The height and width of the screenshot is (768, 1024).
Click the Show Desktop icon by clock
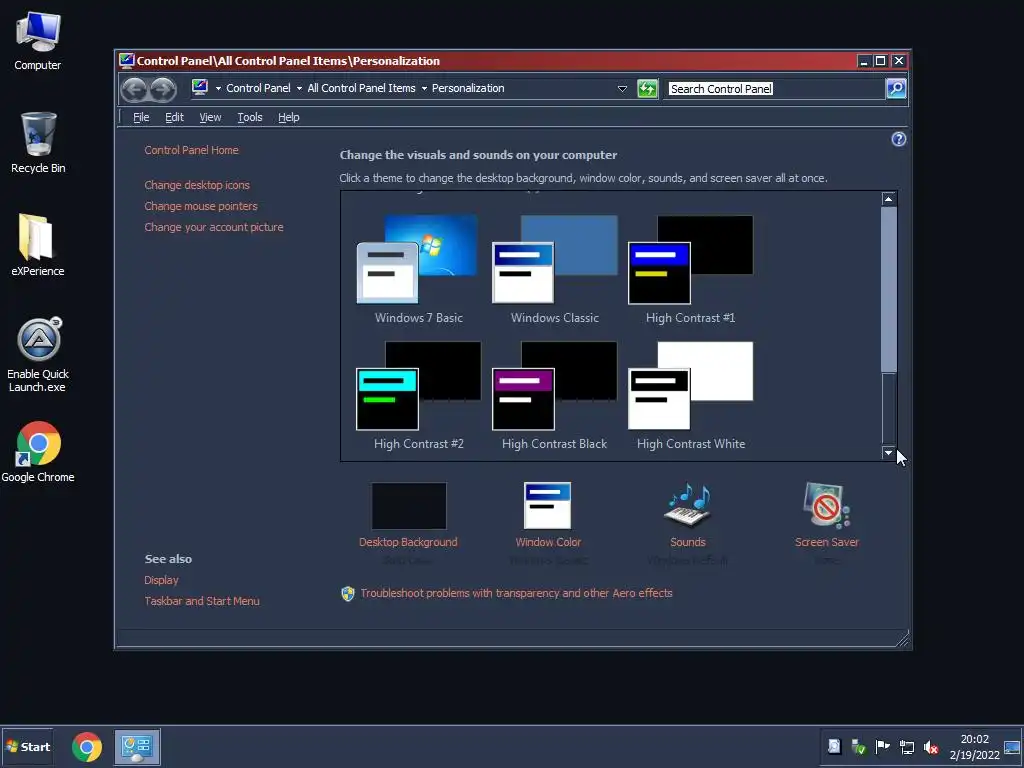pos(1012,747)
